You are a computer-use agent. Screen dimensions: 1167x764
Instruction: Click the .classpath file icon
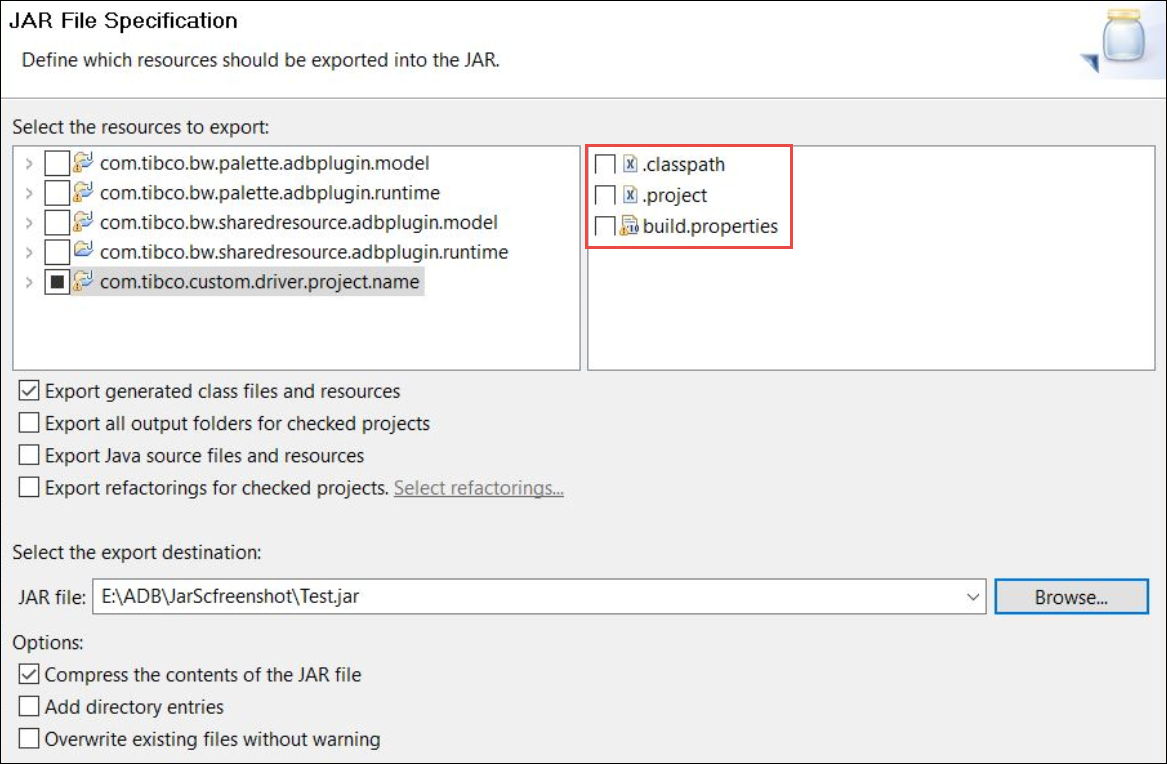coord(630,164)
